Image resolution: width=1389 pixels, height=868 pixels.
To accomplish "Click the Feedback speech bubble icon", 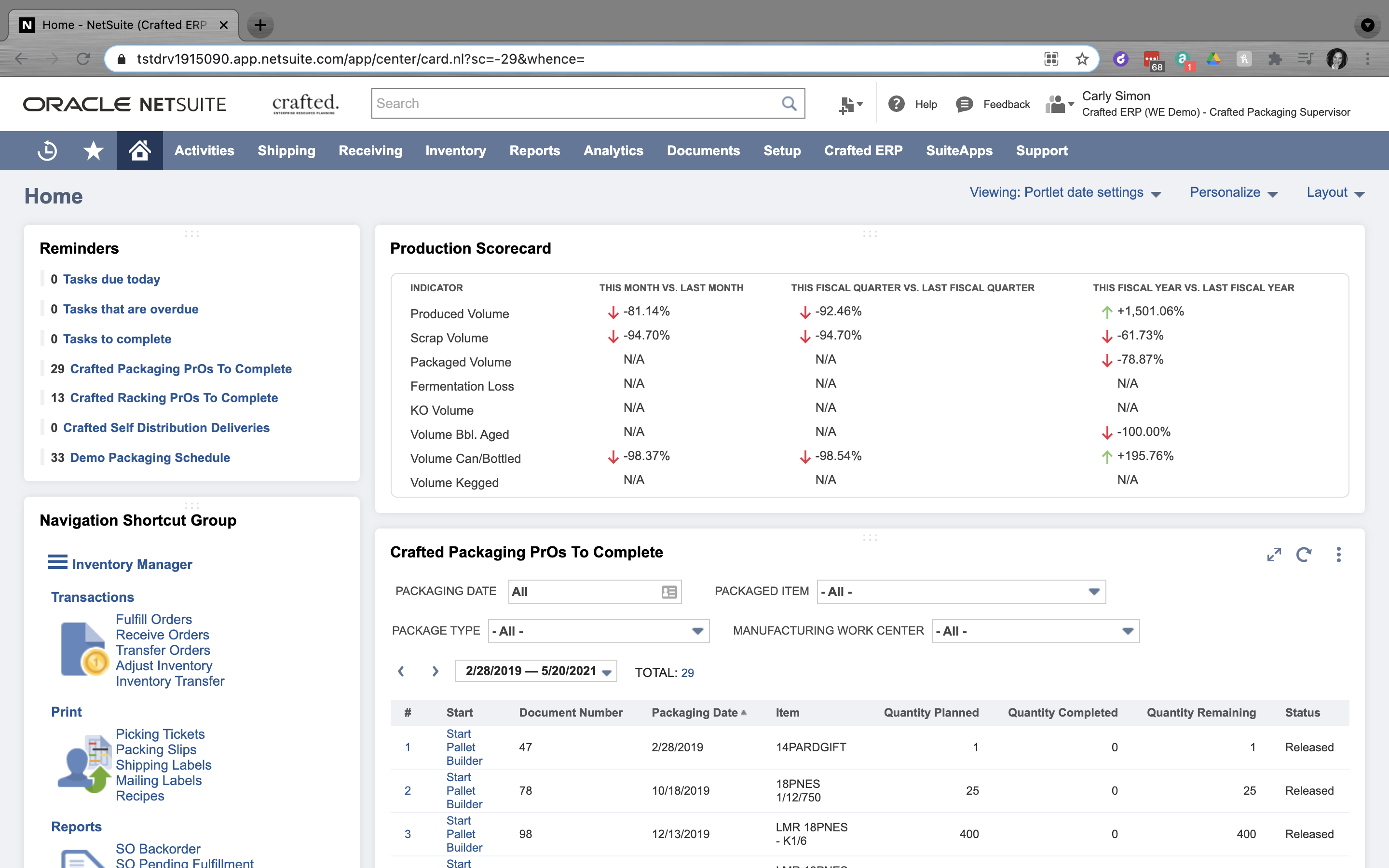I will 964,104.
